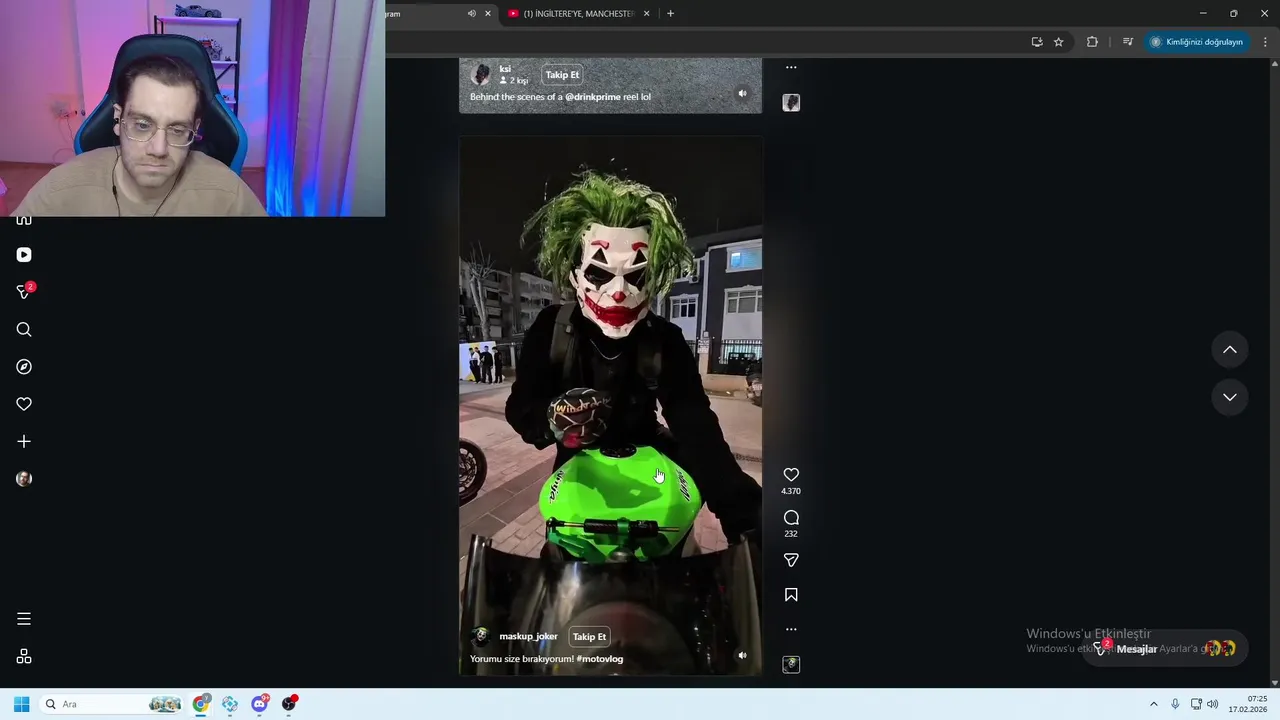Open volume control in system tray
The image size is (1280, 720).
click(1213, 704)
